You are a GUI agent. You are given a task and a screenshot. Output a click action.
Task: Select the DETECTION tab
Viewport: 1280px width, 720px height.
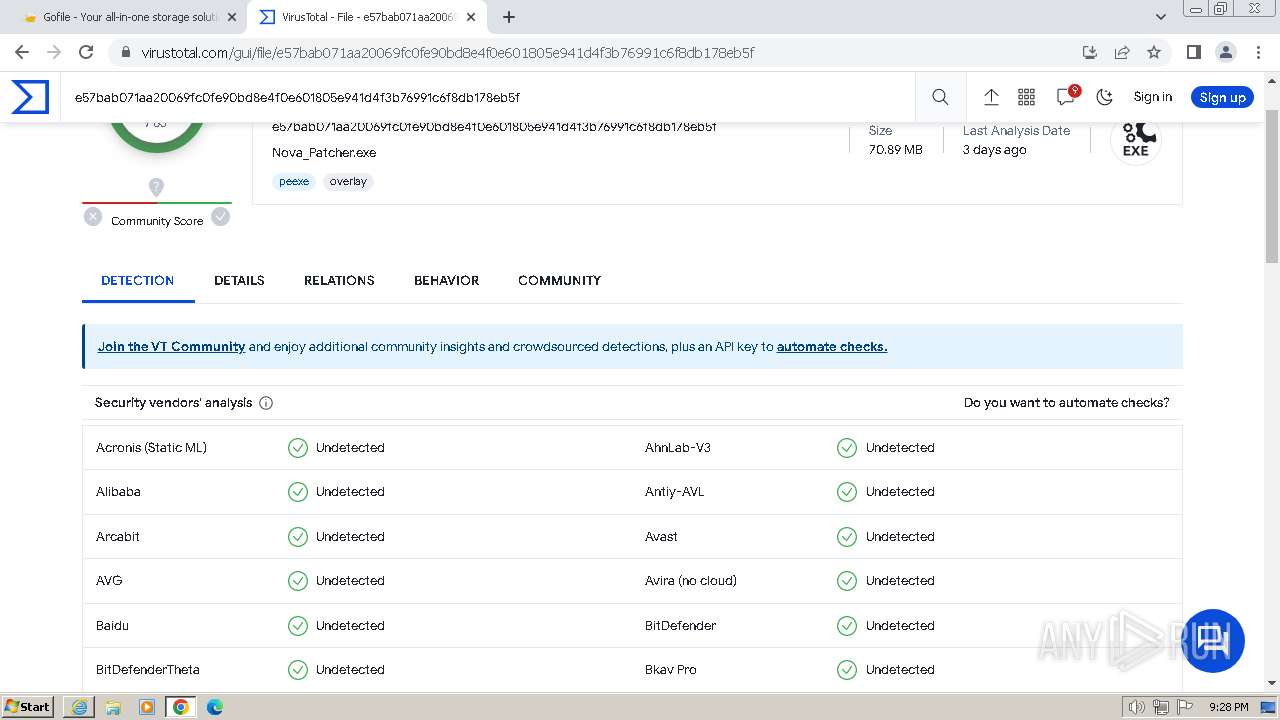click(x=138, y=280)
